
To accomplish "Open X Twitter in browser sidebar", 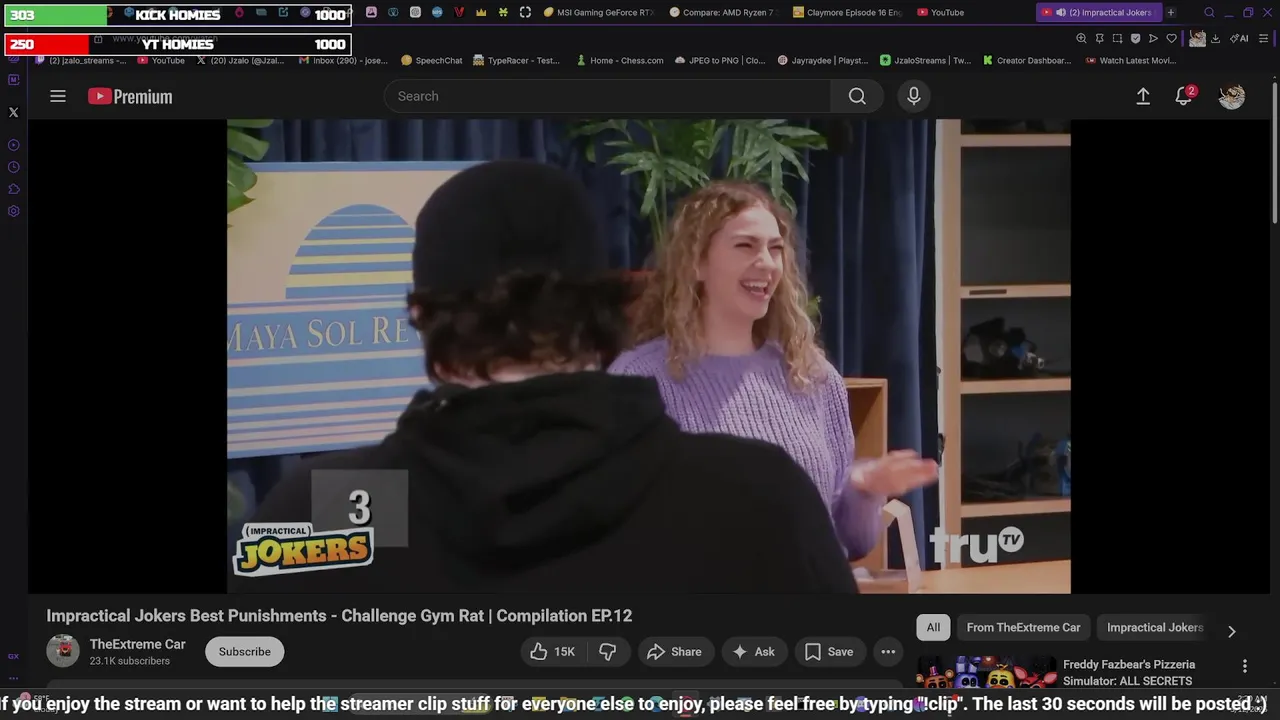I will point(14,112).
